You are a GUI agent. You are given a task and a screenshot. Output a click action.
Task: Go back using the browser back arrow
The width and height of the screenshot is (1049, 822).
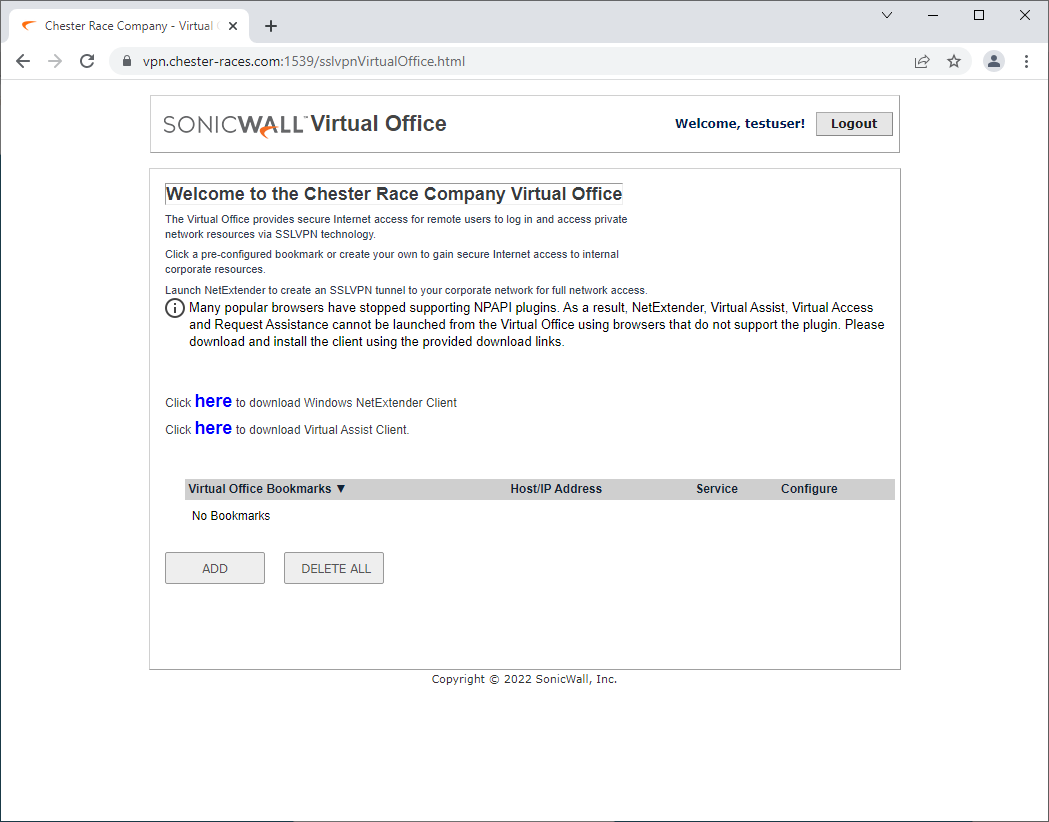[x=23, y=62]
